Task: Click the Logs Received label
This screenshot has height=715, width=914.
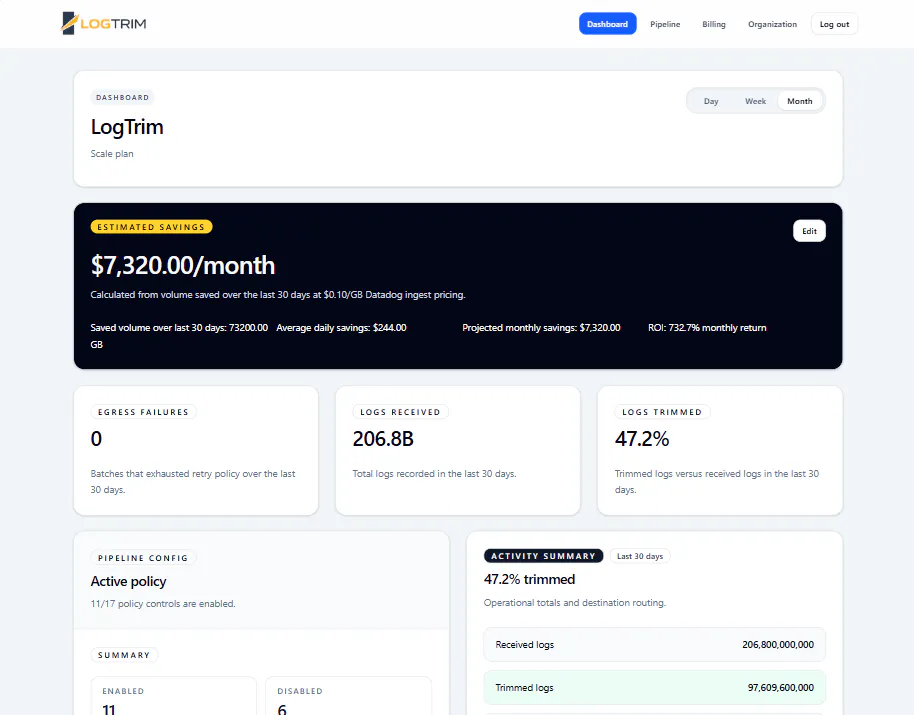Action: click(x=400, y=412)
